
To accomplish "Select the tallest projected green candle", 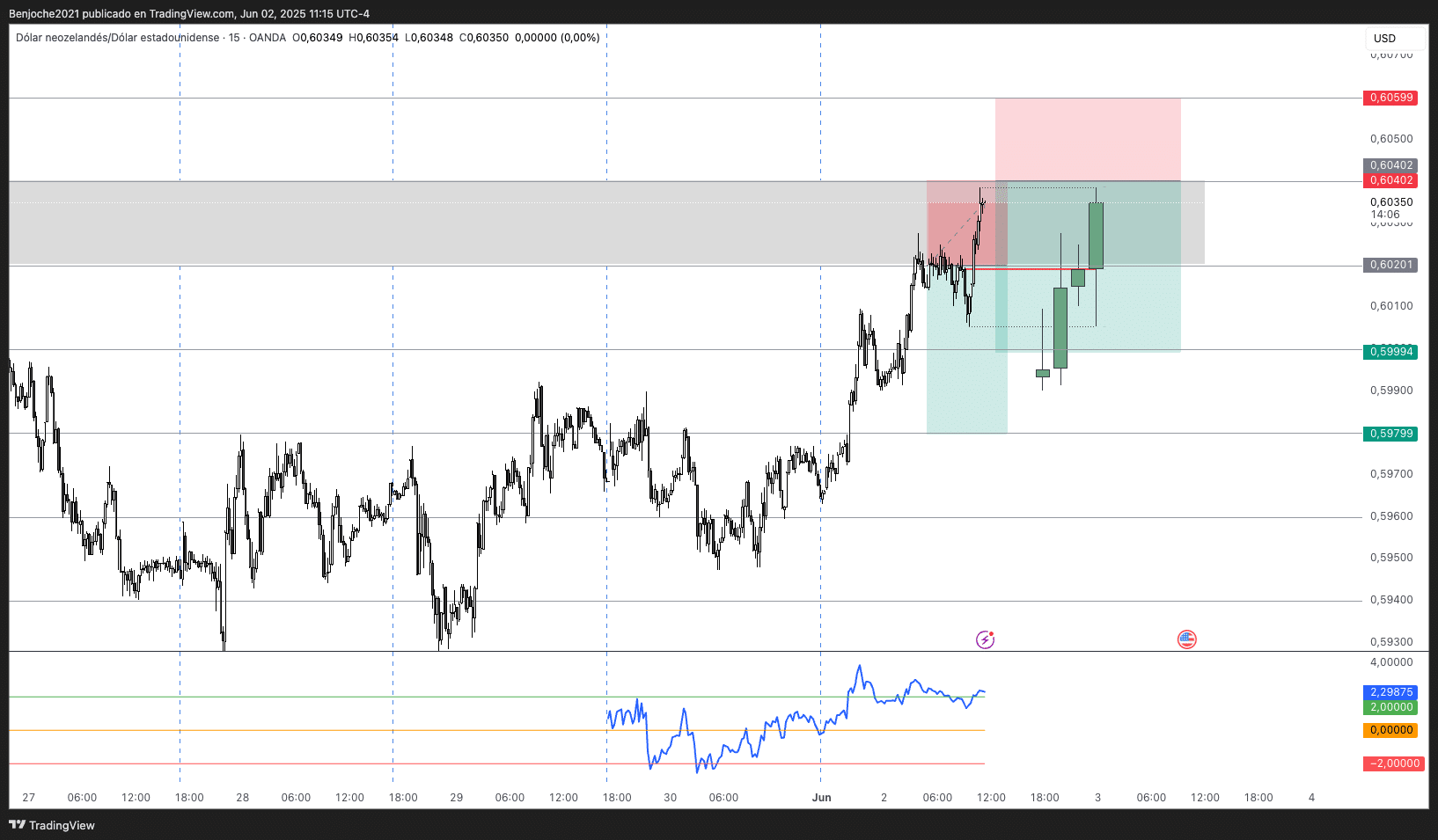I will pyautogui.click(x=1060, y=327).
